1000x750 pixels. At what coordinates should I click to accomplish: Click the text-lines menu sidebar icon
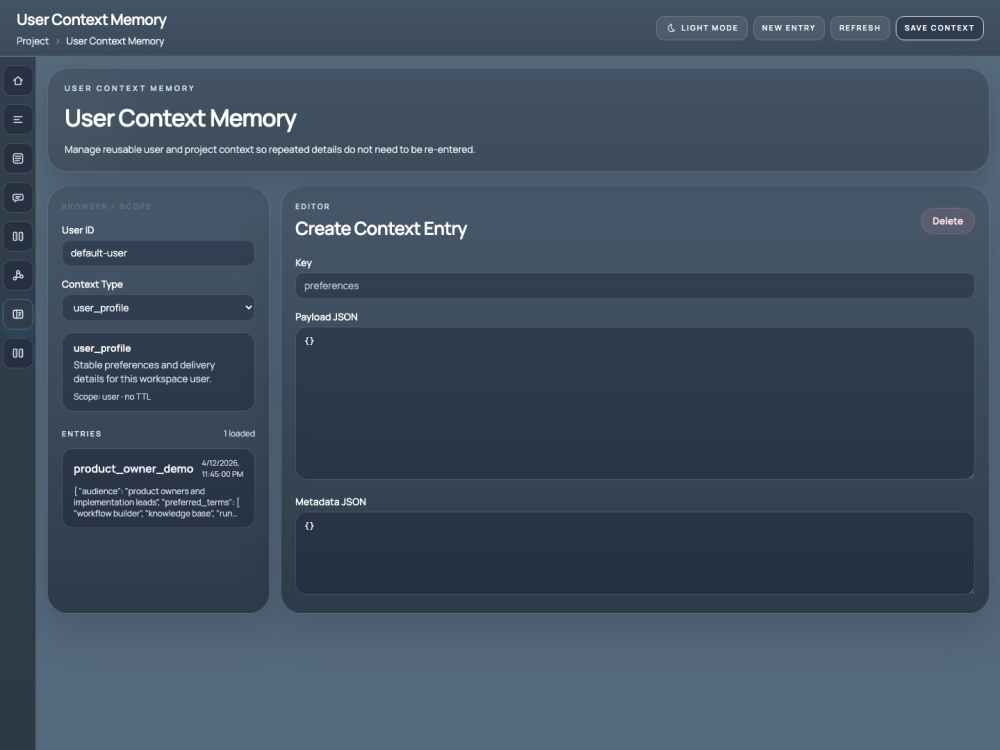(x=18, y=120)
